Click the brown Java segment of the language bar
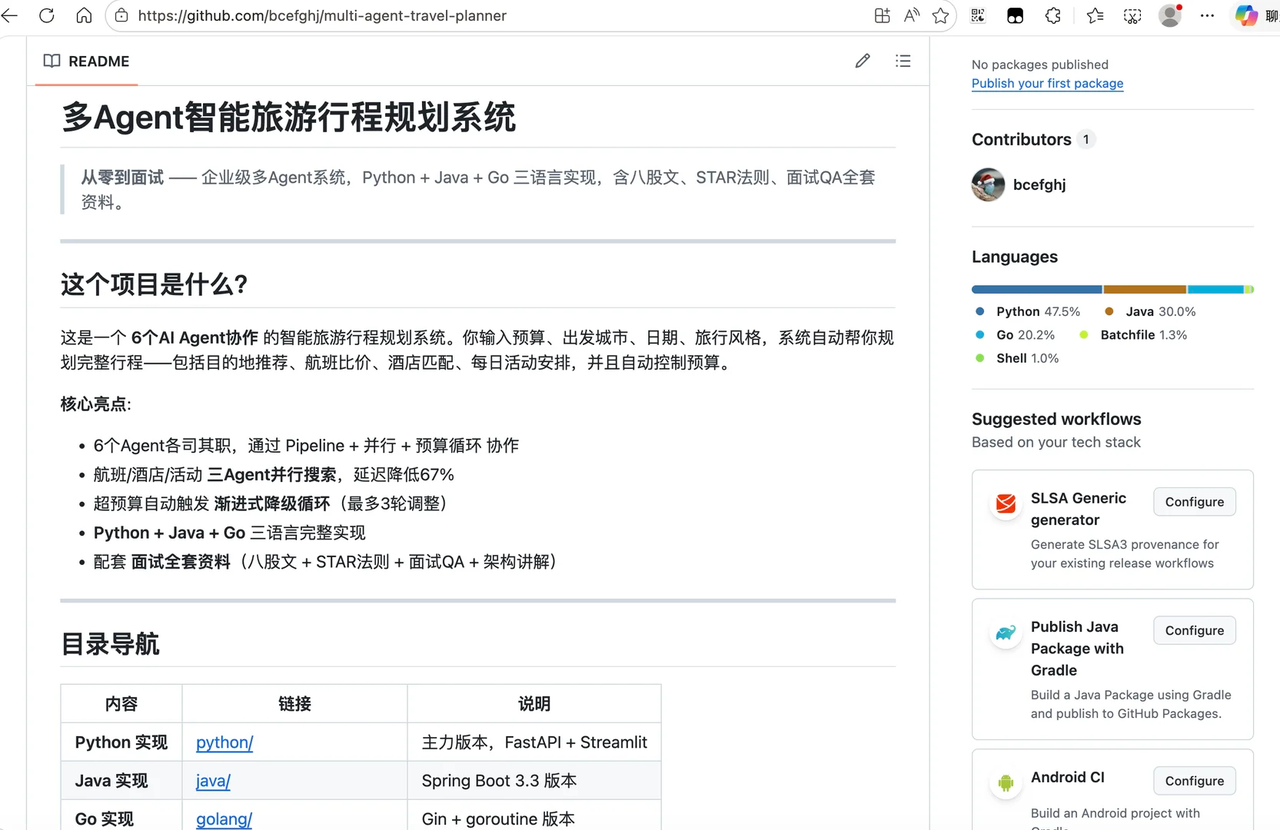 (x=1145, y=289)
